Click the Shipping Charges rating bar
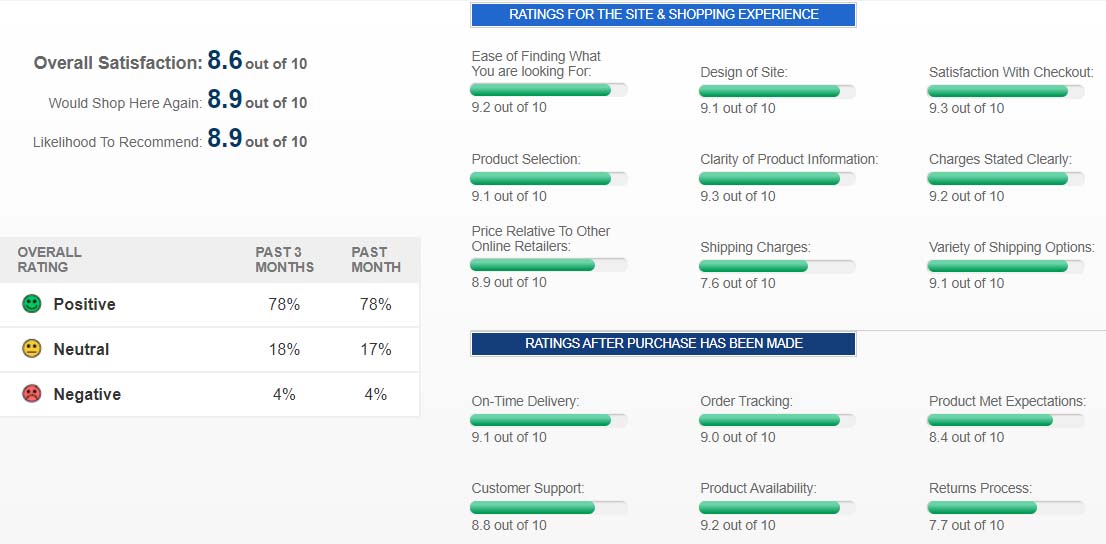 tap(777, 266)
